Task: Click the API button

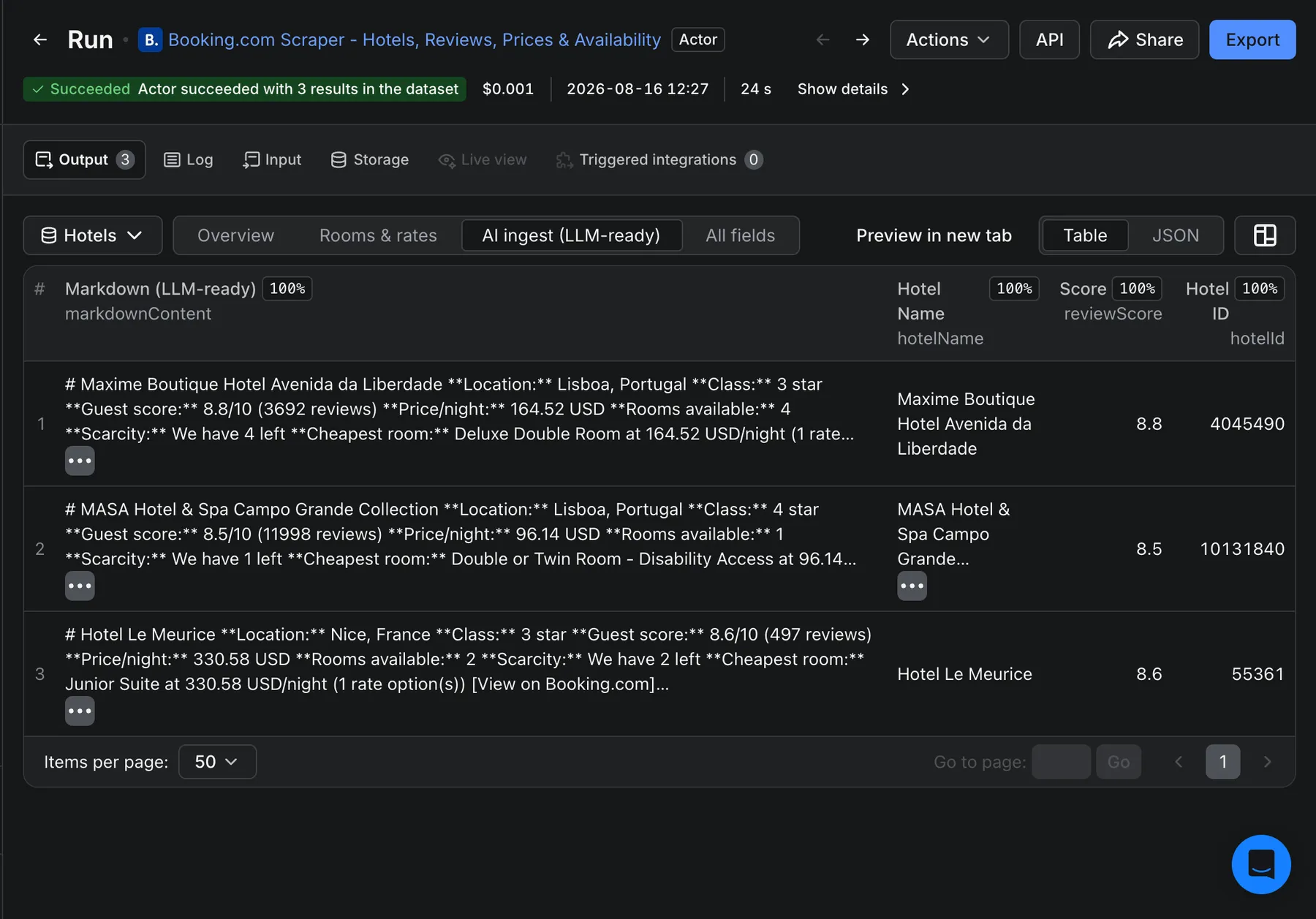Action: [x=1049, y=39]
